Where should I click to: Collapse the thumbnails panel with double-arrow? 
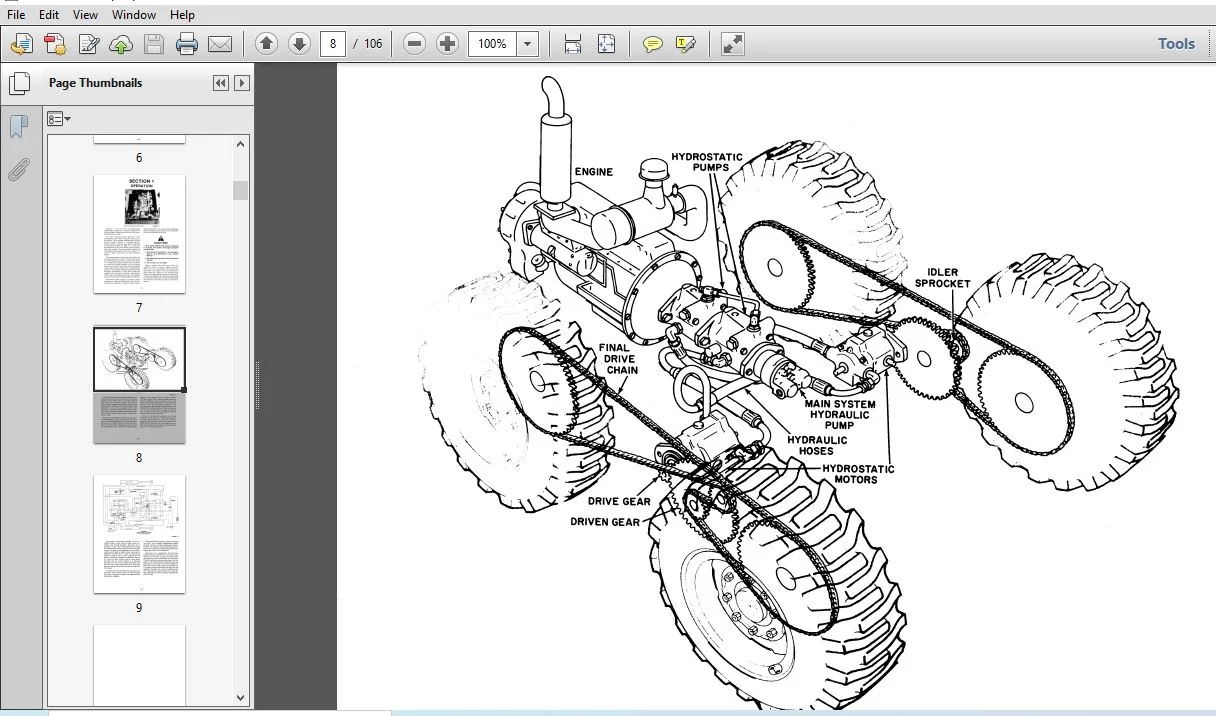tap(221, 83)
